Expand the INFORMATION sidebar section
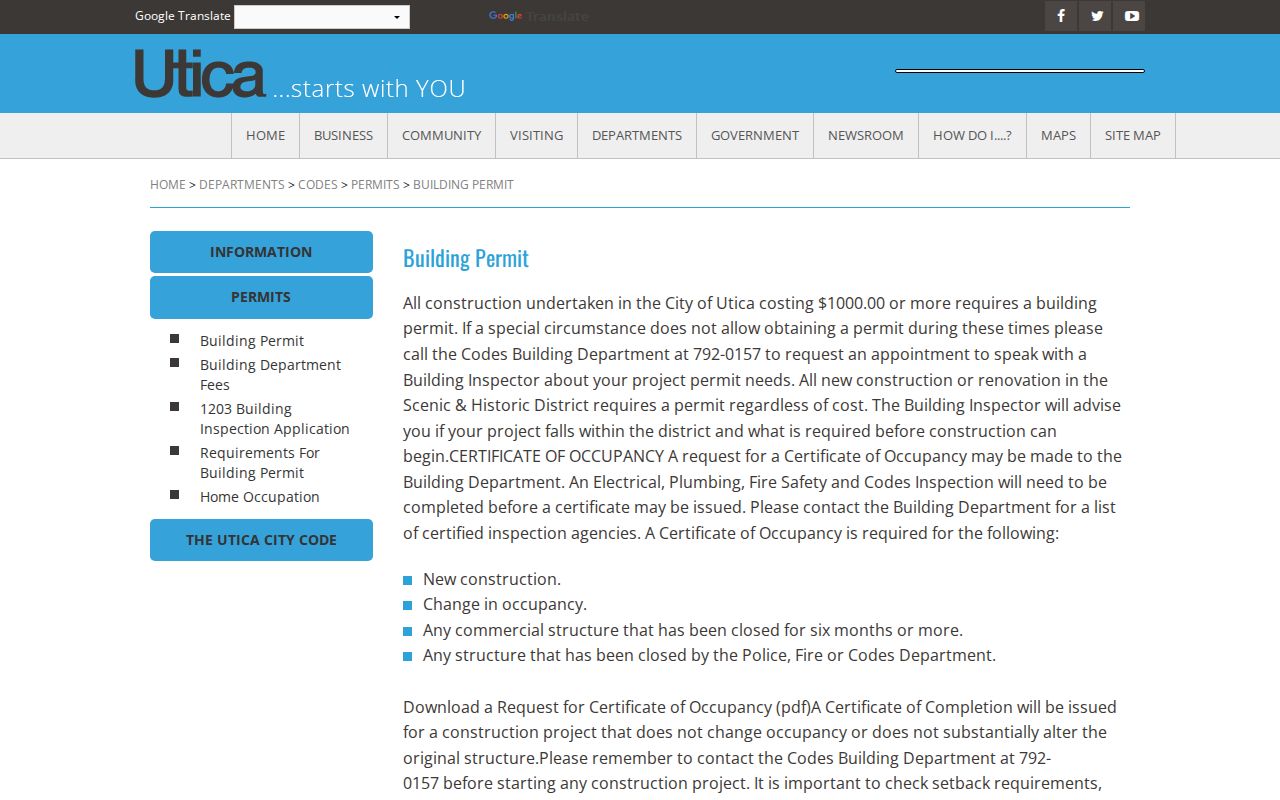The width and height of the screenshot is (1280, 800). [x=261, y=252]
